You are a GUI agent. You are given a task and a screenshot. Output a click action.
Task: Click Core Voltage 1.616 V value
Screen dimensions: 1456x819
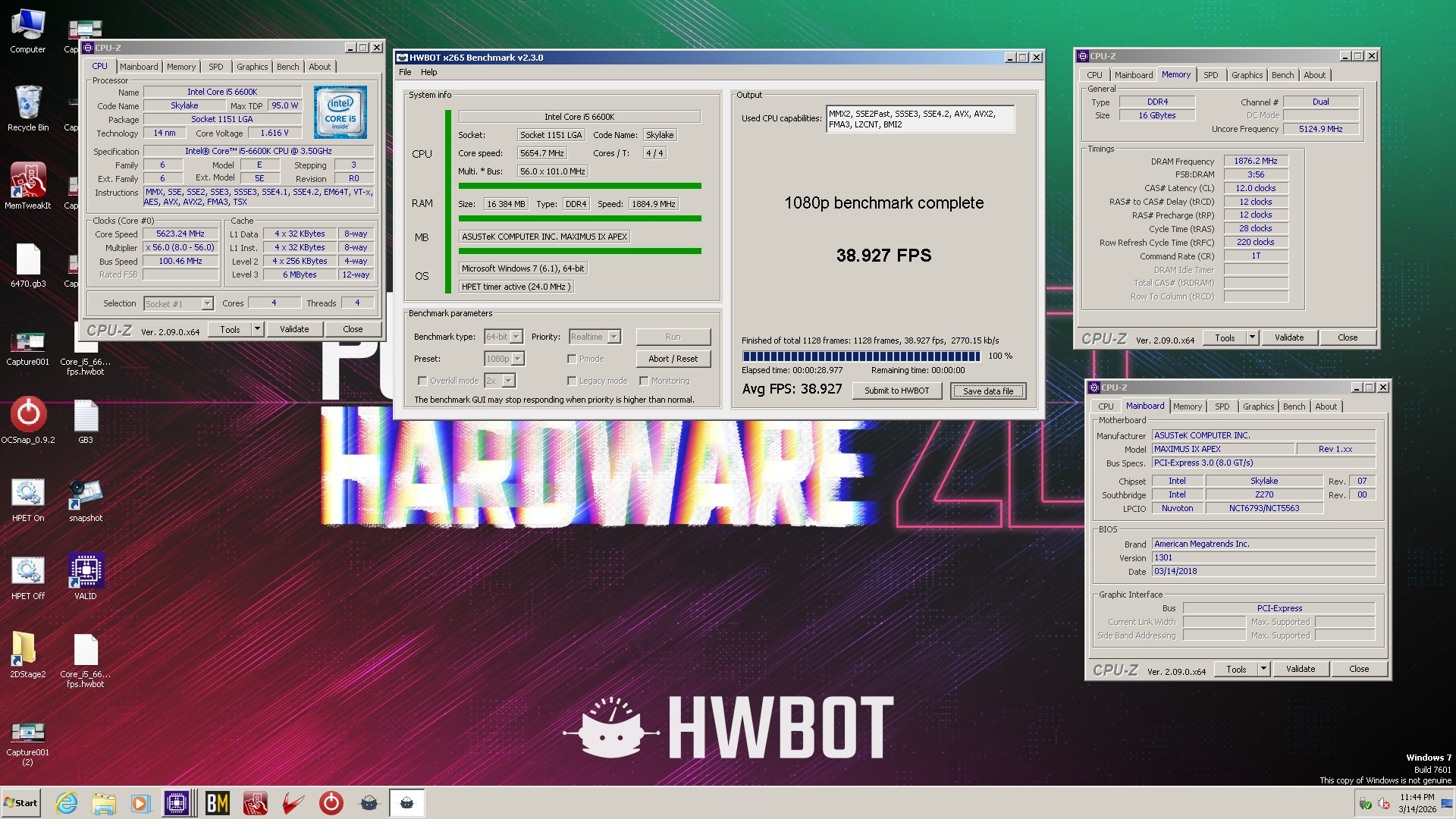click(275, 133)
